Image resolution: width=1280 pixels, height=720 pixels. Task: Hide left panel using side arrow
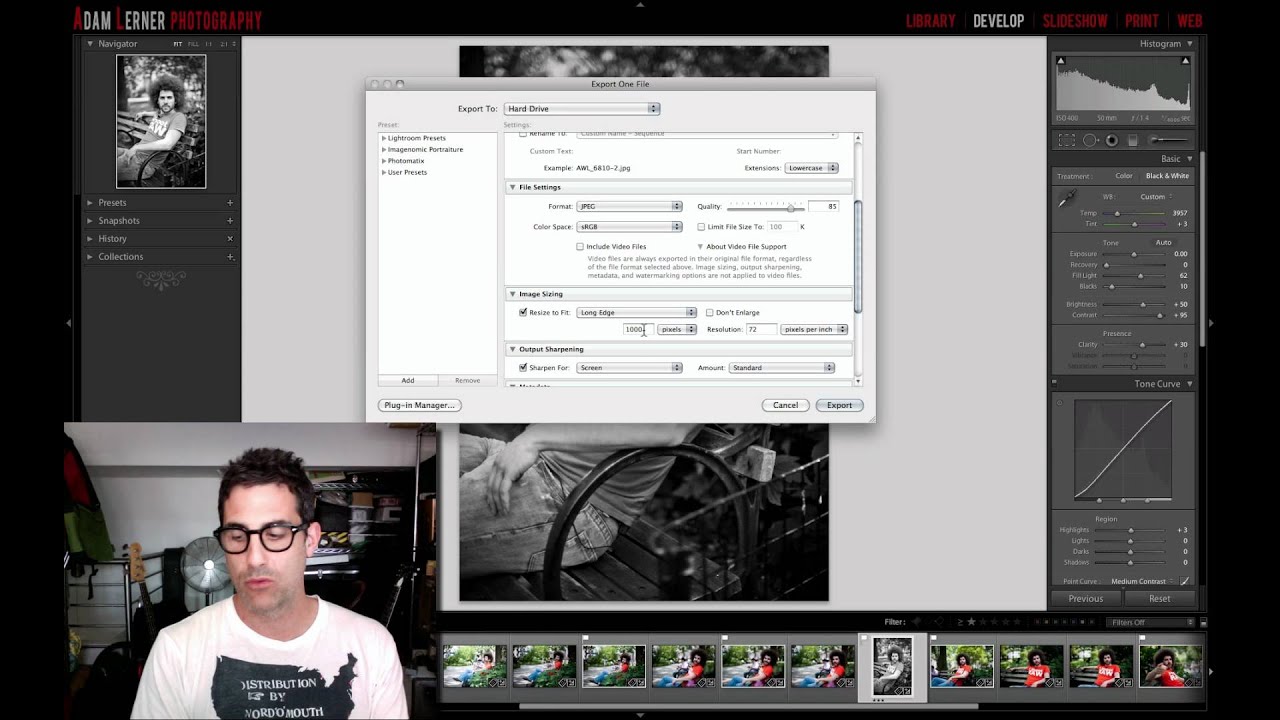[x=68, y=323]
